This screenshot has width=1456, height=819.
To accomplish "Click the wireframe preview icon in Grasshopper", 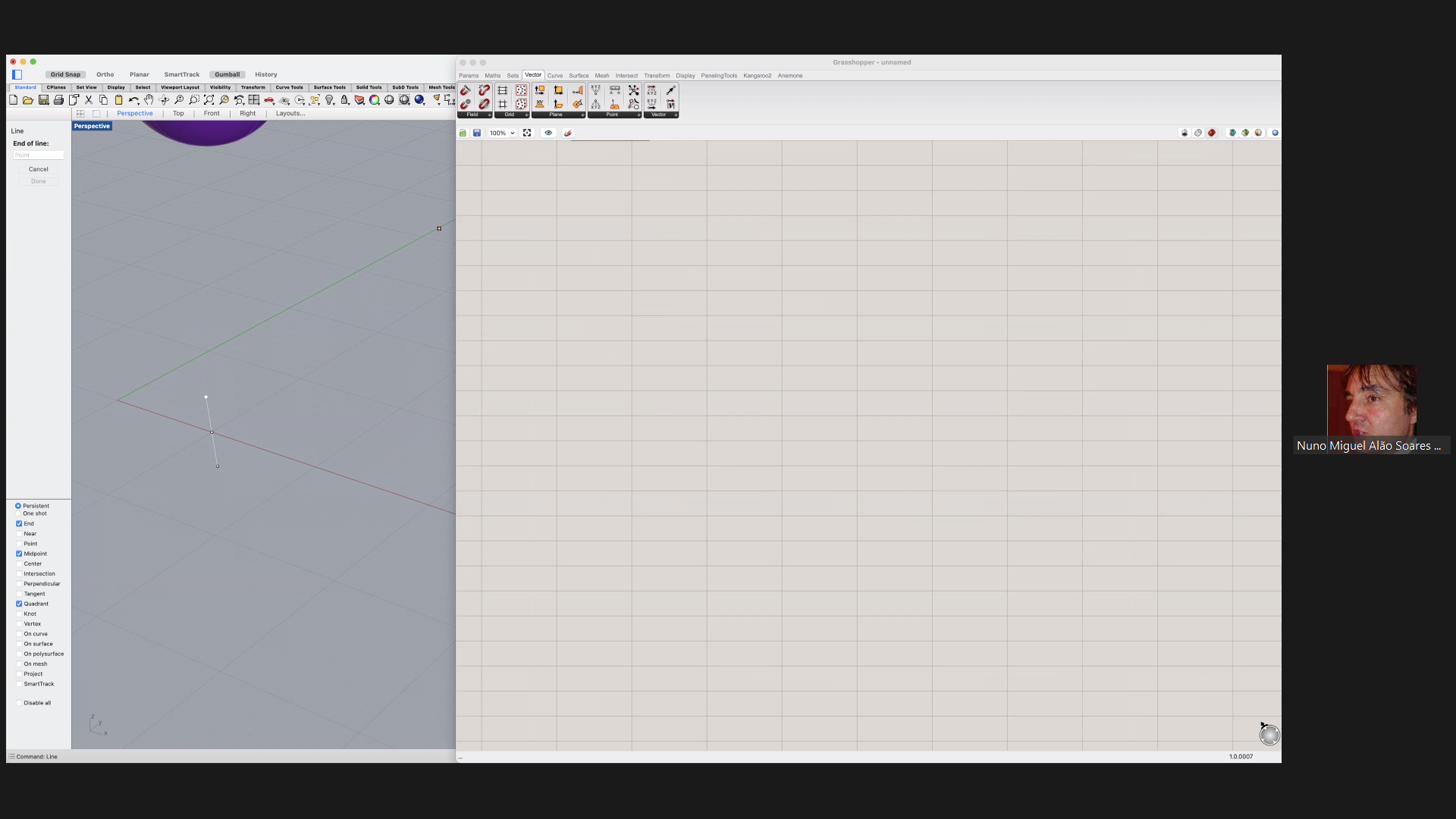I will 1198,133.
